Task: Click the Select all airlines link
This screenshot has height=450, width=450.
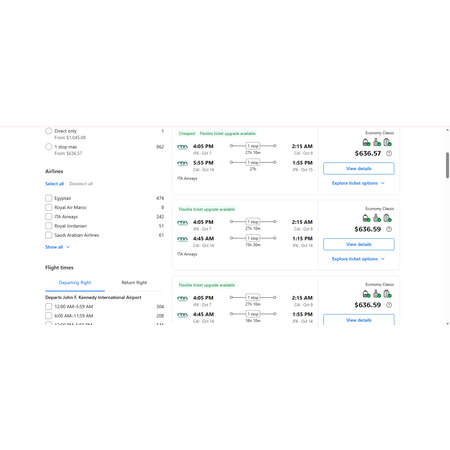Action: pyautogui.click(x=54, y=184)
